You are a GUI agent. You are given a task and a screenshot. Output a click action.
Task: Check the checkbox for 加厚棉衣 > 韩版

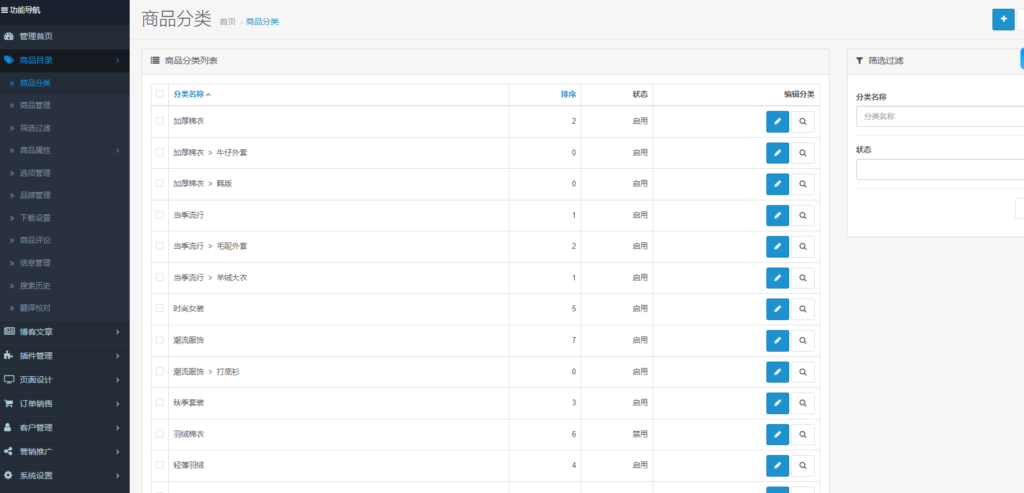pos(159,184)
